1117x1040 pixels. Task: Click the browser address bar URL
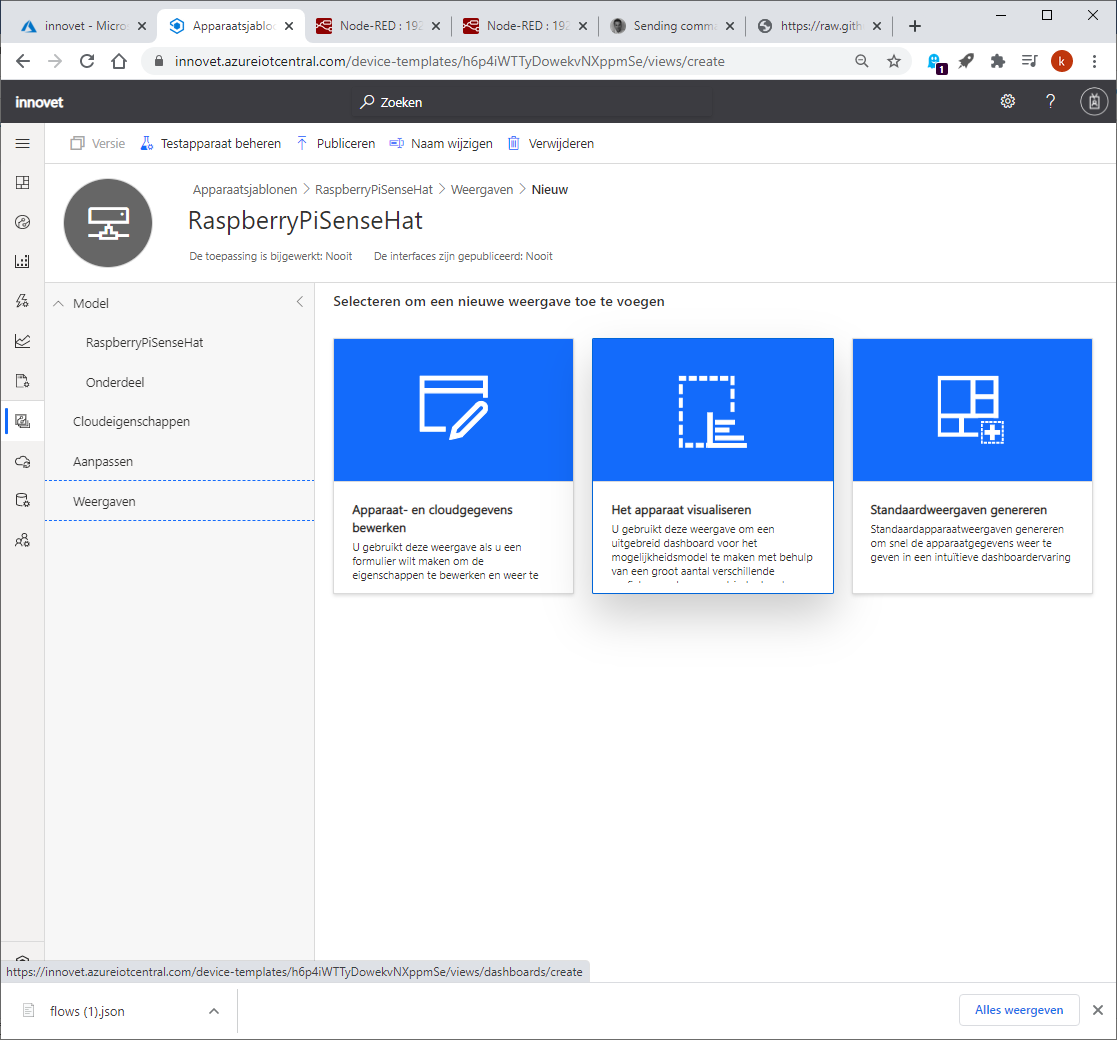coord(450,61)
